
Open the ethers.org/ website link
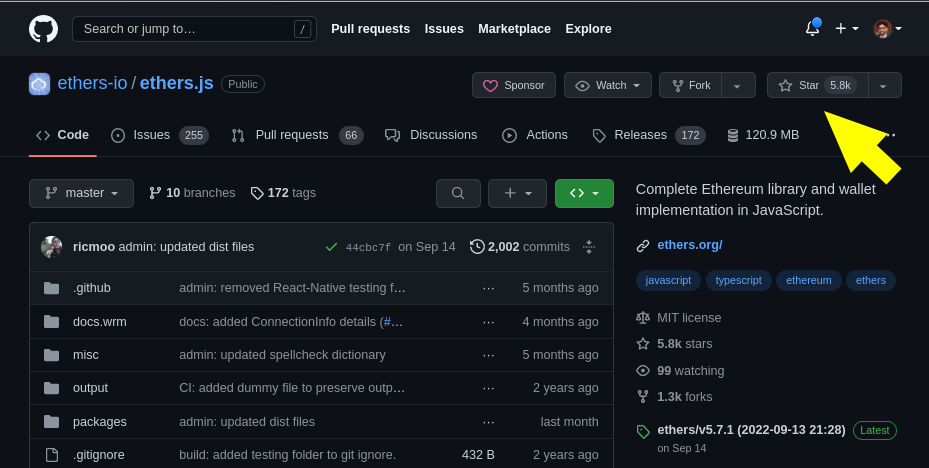[690, 245]
